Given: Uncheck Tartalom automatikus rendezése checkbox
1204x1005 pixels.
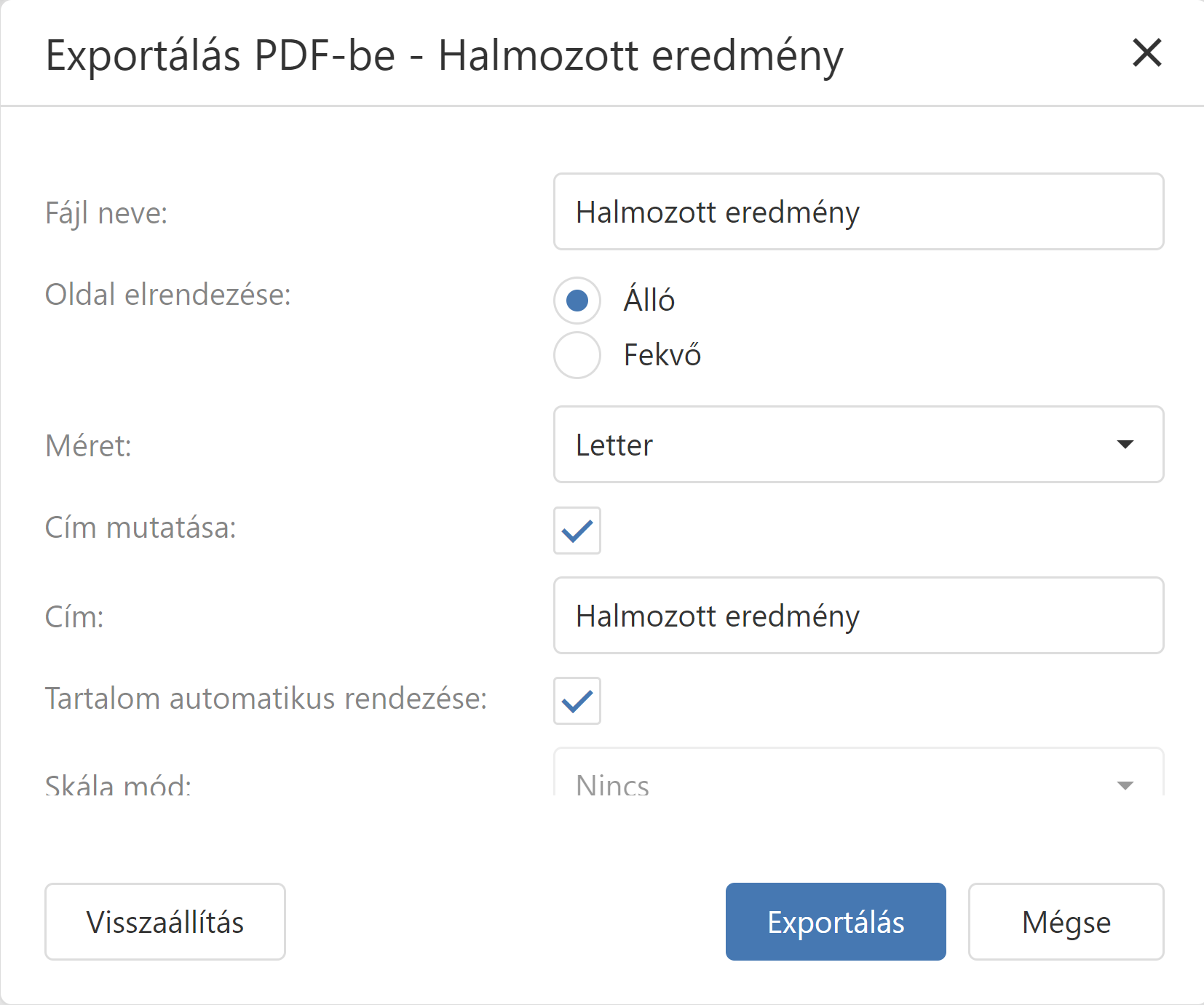Looking at the screenshot, I should click(577, 701).
